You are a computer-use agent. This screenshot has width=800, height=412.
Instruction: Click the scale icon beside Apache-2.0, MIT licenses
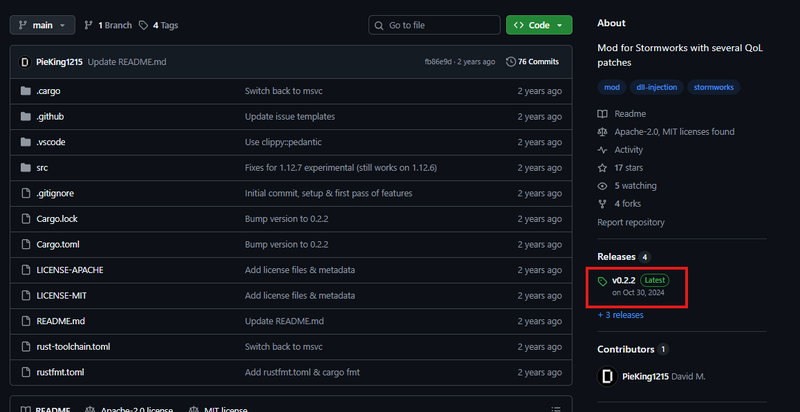(x=603, y=132)
